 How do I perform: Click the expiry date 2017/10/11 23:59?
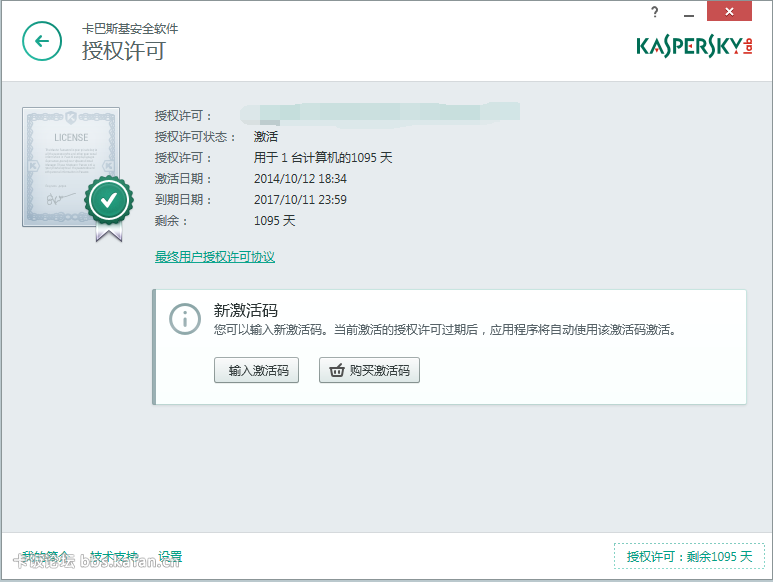point(300,200)
